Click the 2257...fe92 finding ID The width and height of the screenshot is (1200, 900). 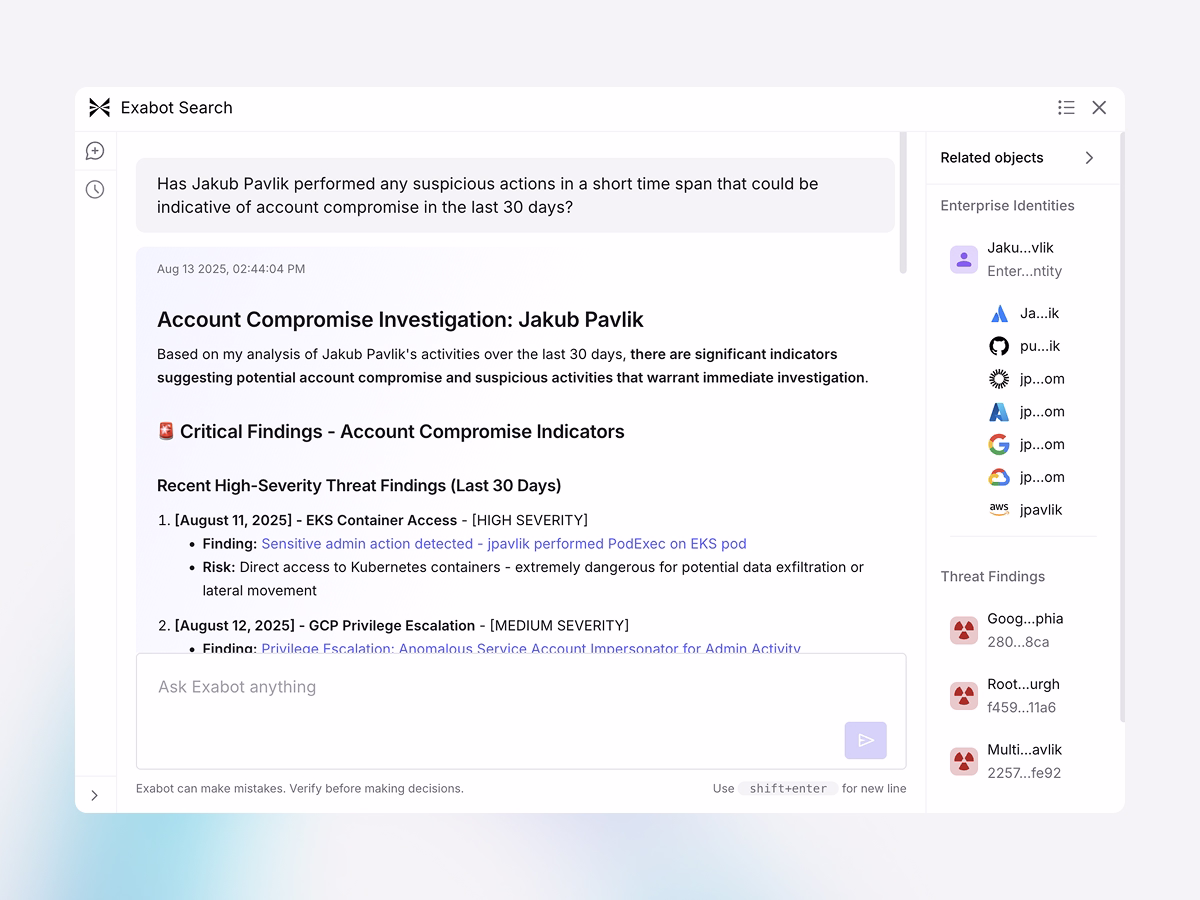1024,773
